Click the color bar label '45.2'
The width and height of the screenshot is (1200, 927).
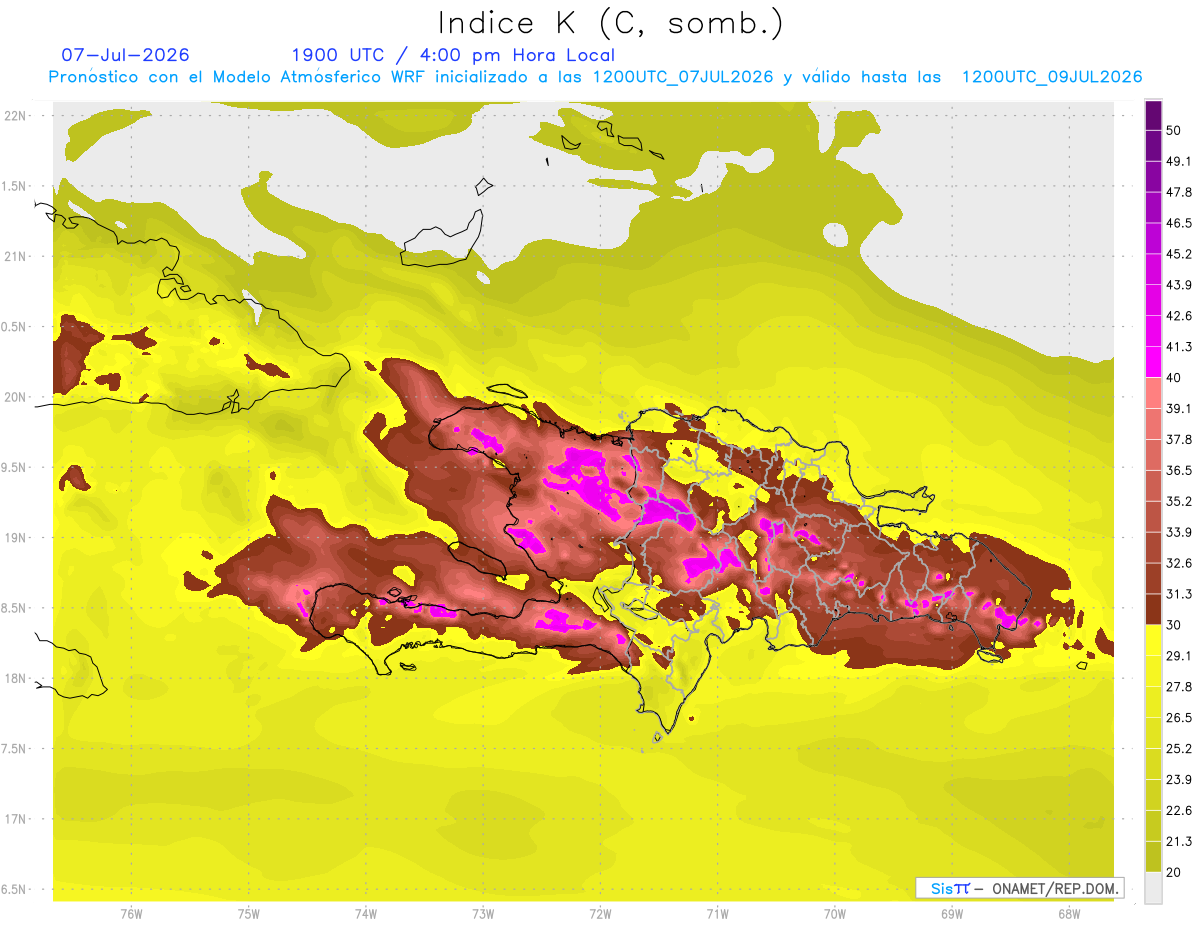(x=1179, y=254)
